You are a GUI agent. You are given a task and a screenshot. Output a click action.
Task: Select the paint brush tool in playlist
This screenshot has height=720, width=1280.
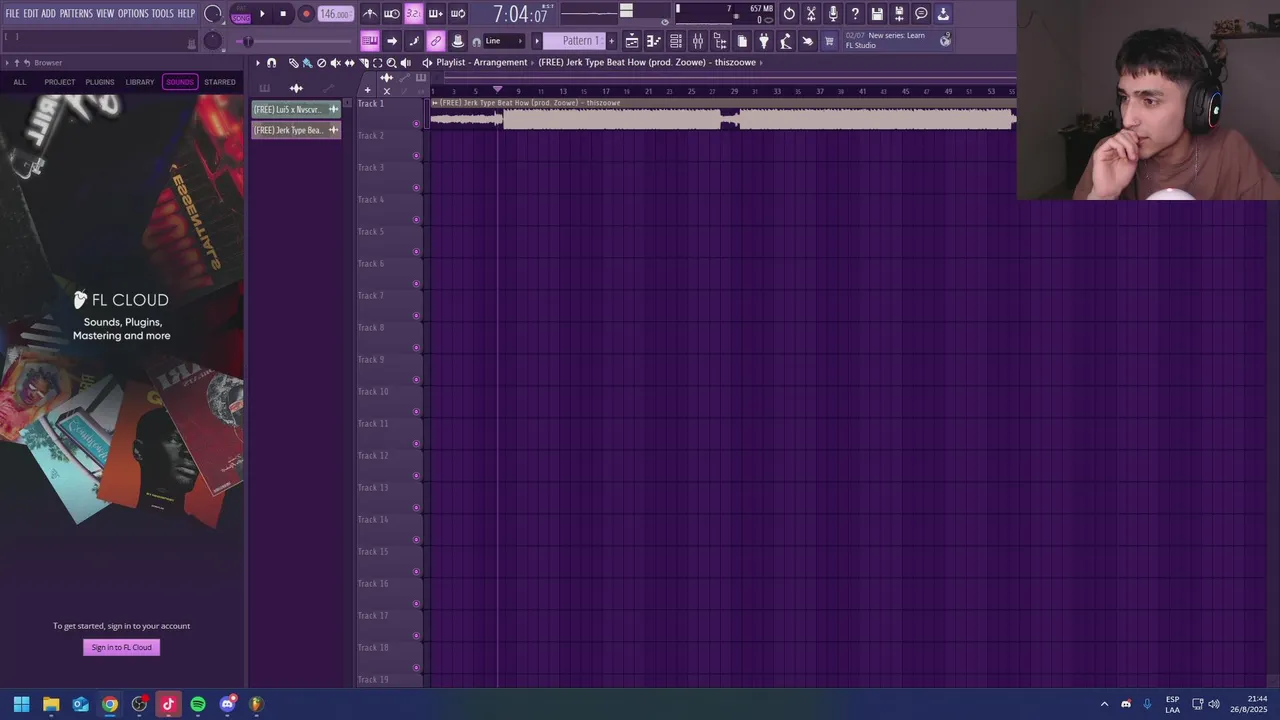click(x=307, y=62)
